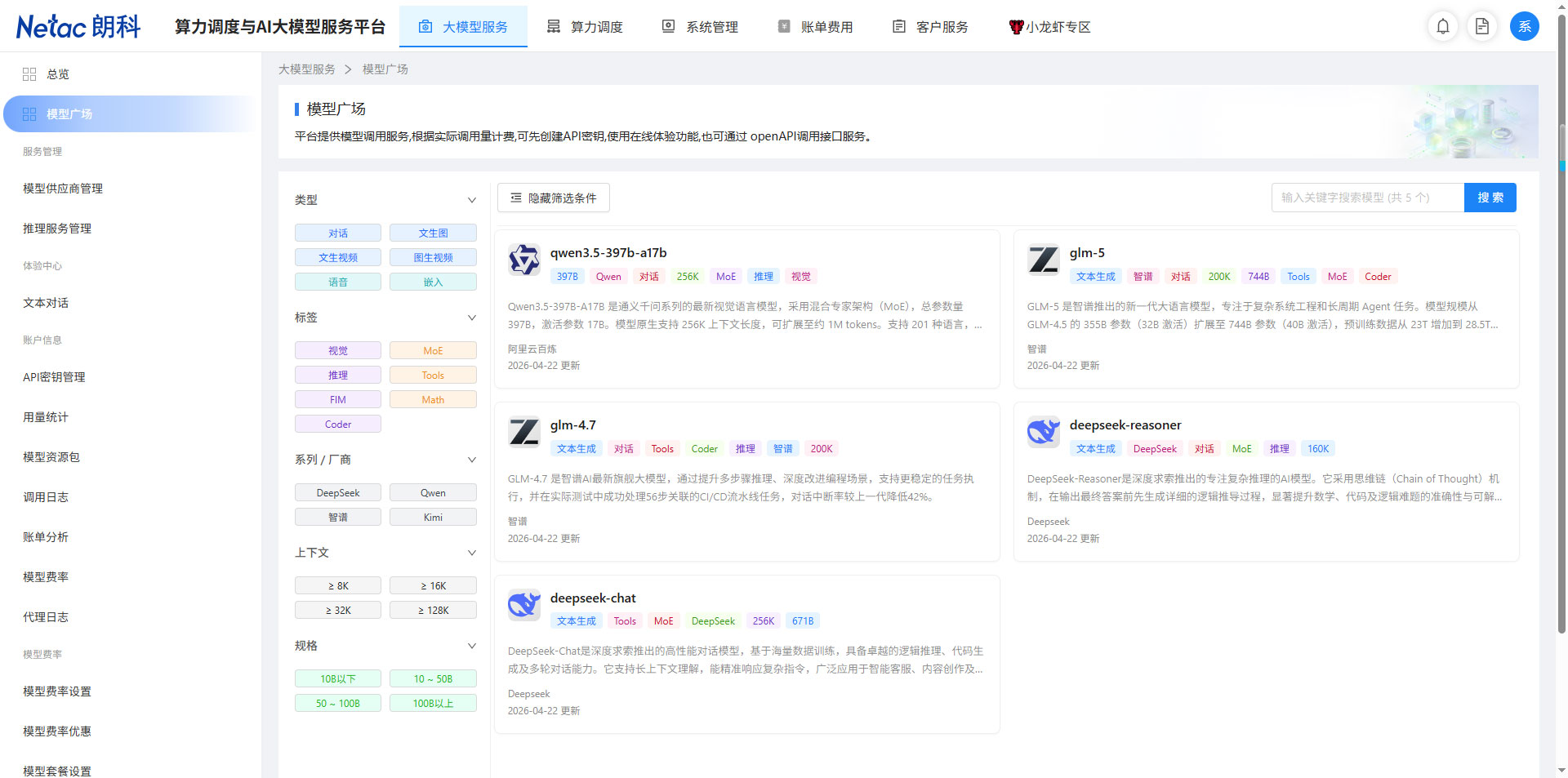Toggle the 文生图 type filter

pos(433,233)
